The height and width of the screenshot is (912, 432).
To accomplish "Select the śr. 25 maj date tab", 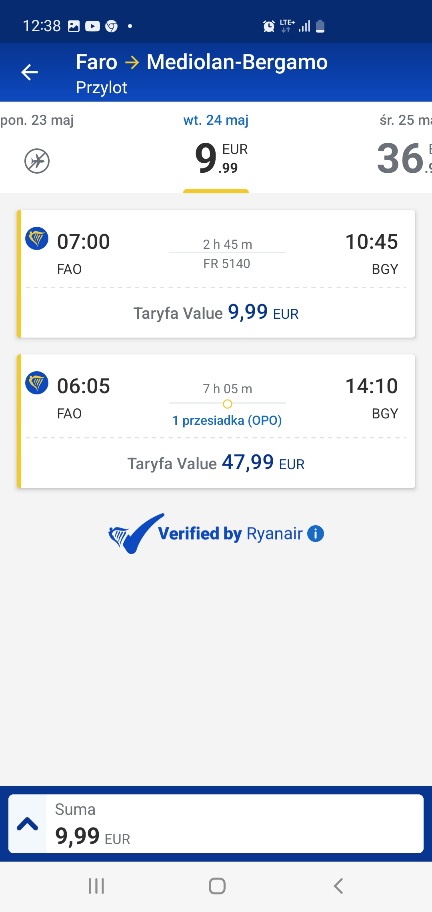I will 404,148.
